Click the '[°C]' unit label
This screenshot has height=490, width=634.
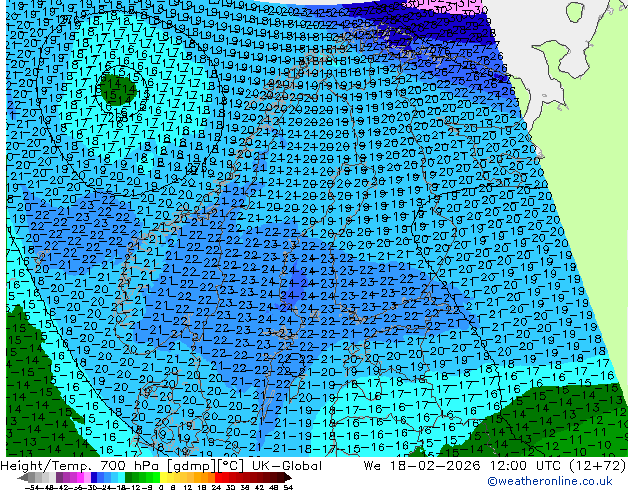click(x=231, y=466)
